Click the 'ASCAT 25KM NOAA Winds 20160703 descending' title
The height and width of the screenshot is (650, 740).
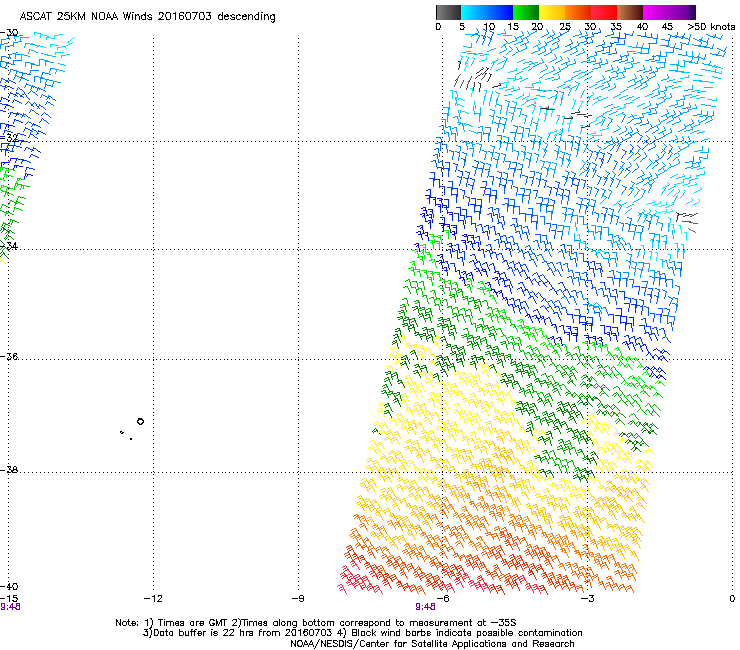pyautogui.click(x=148, y=17)
